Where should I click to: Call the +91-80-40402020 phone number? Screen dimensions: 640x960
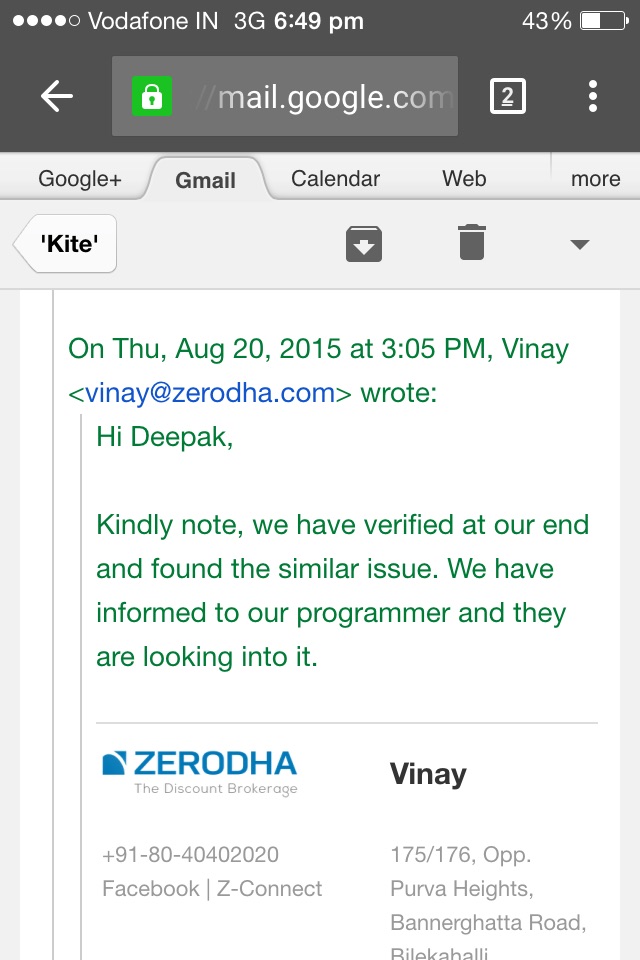click(x=190, y=854)
